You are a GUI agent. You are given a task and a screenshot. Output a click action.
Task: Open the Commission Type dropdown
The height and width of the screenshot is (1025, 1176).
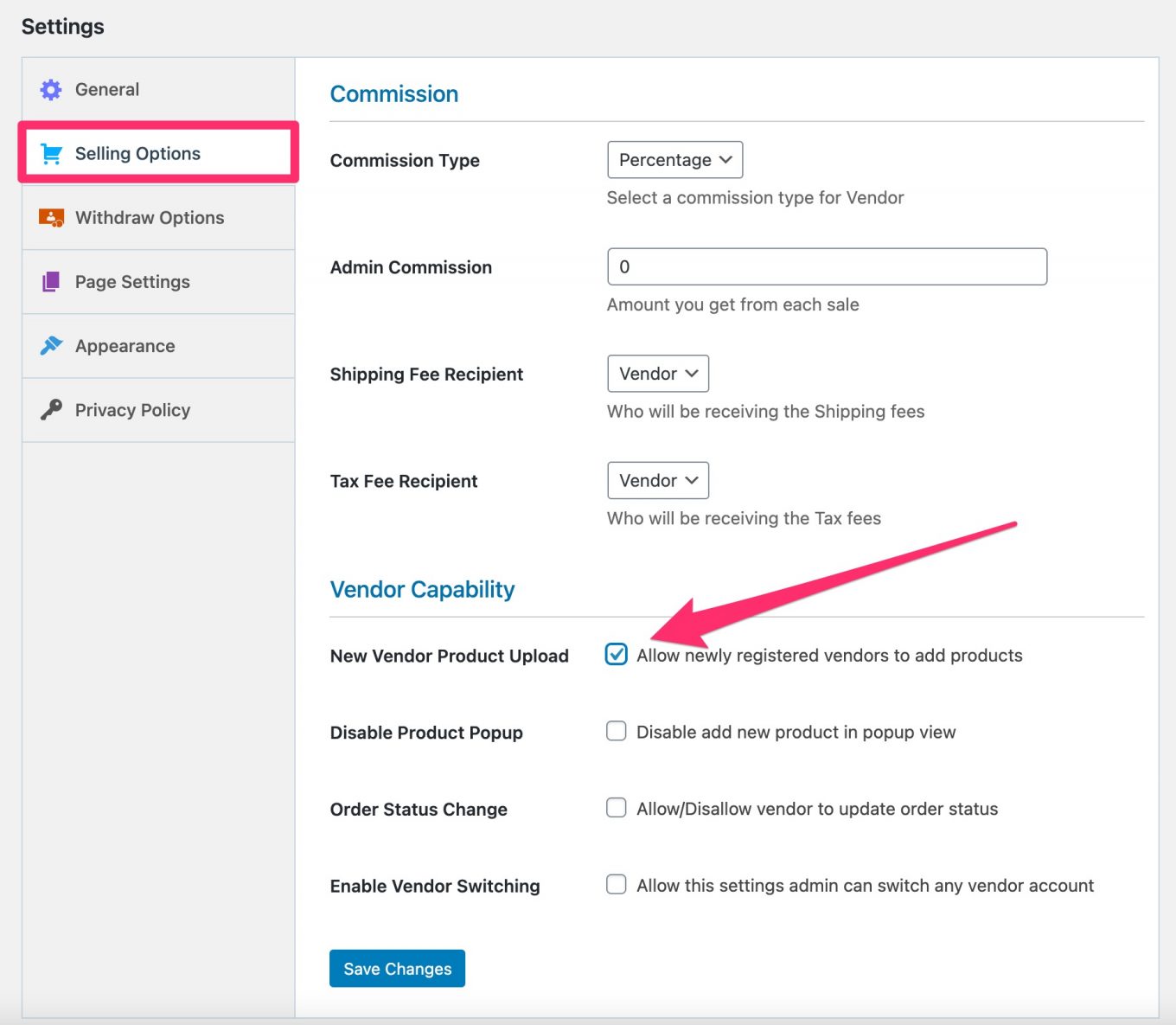(x=674, y=160)
